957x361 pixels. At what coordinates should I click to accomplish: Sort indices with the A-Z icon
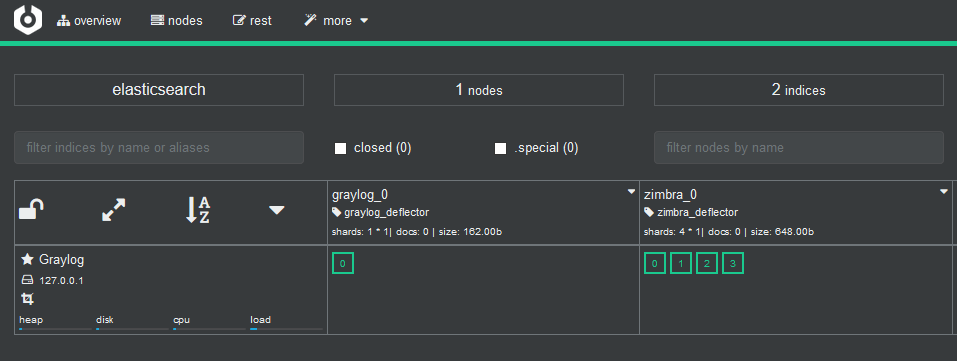tap(197, 210)
